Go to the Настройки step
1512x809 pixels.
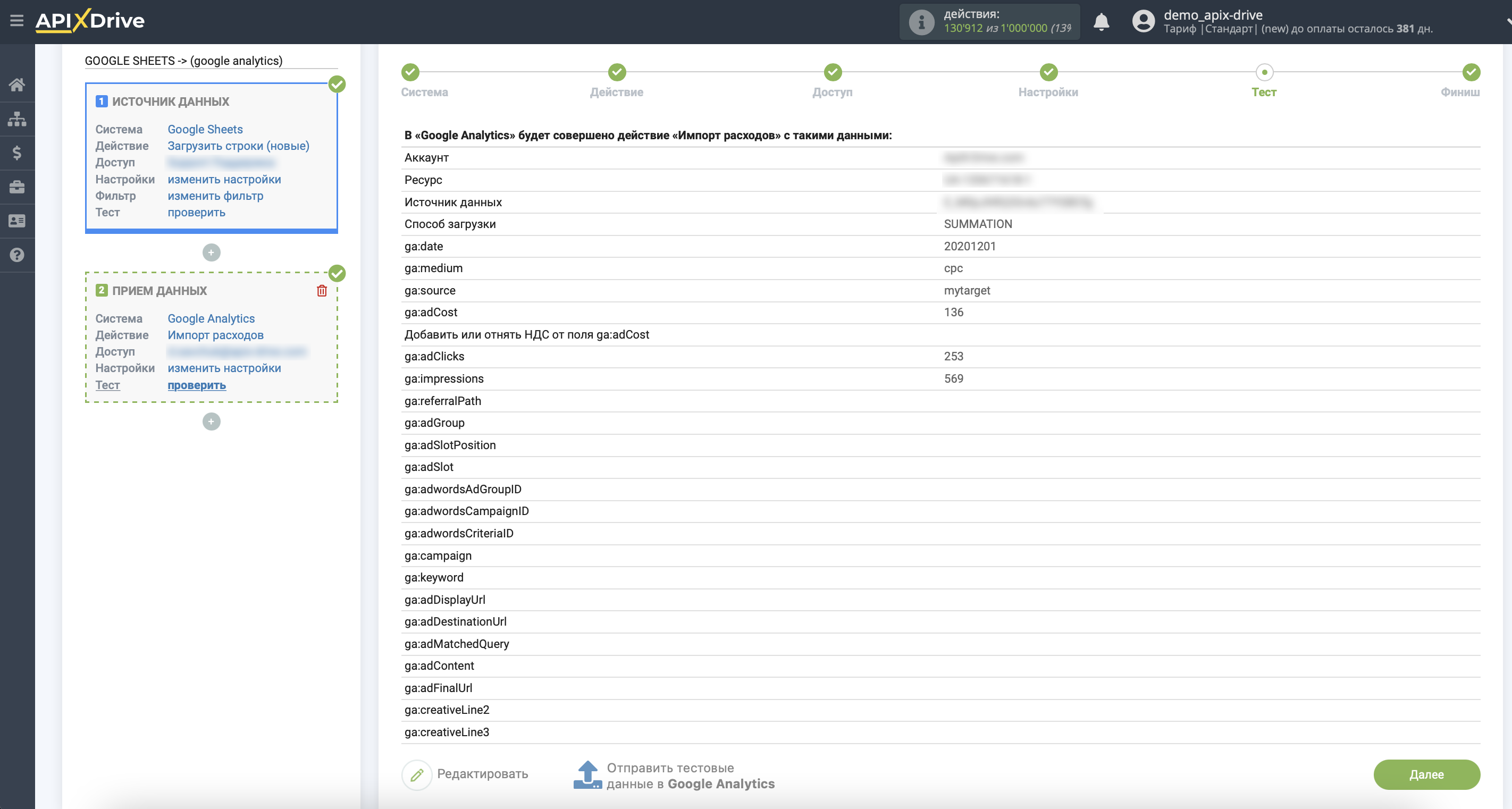click(x=1049, y=72)
